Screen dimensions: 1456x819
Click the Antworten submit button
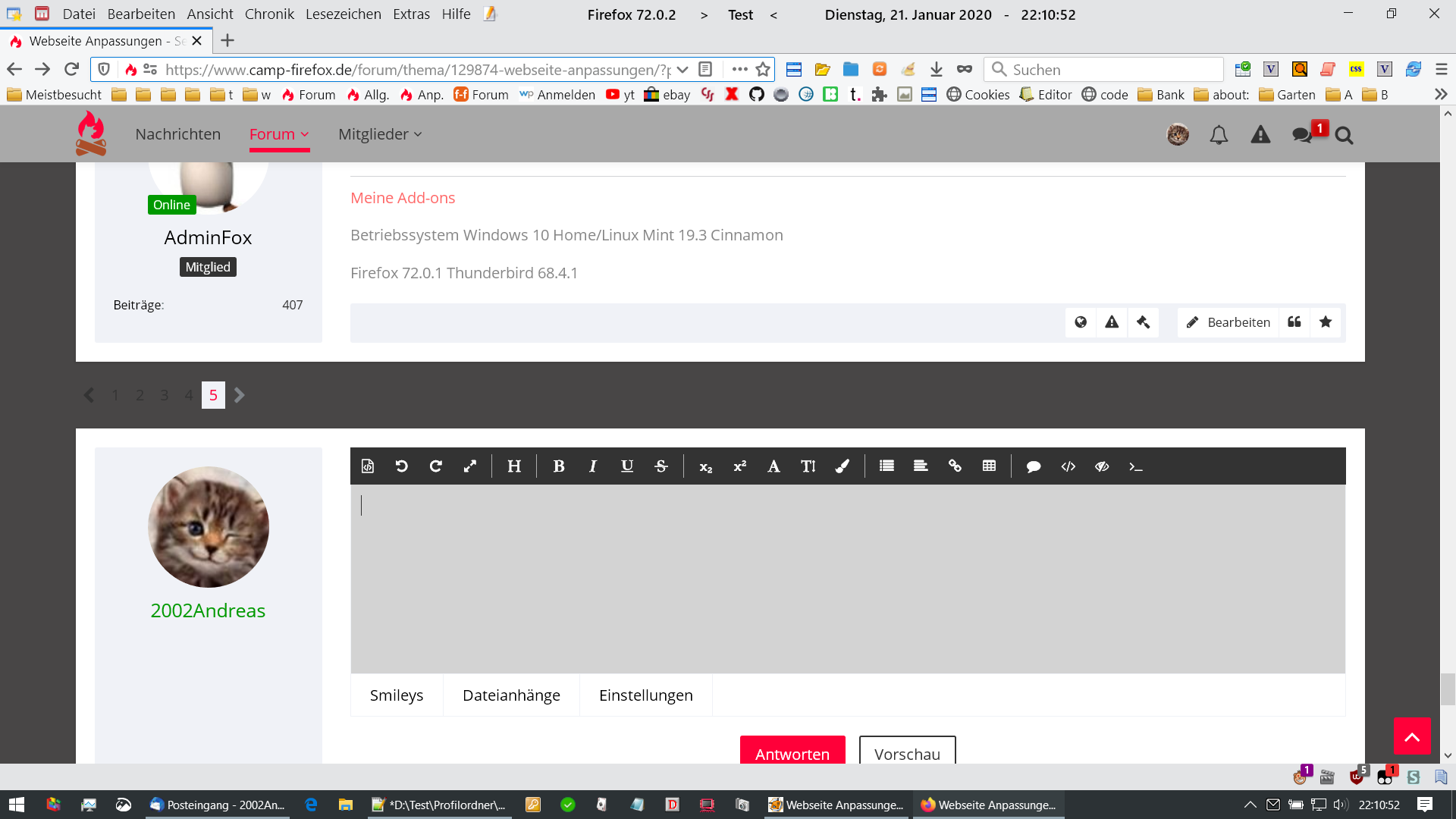pos(792,753)
